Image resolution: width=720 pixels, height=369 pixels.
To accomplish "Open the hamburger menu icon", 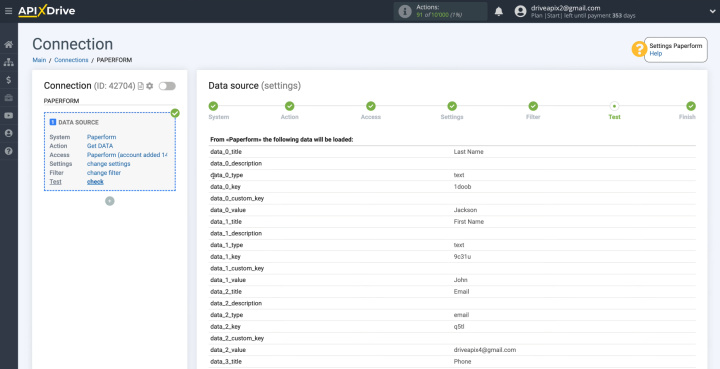I will click(8, 11).
